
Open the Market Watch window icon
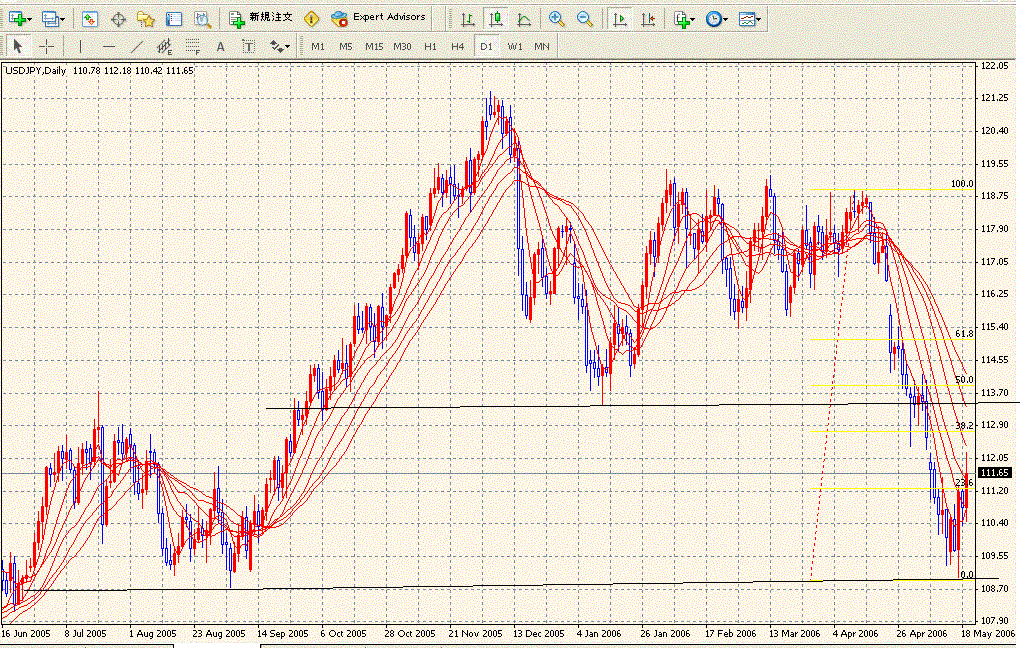tap(90, 18)
